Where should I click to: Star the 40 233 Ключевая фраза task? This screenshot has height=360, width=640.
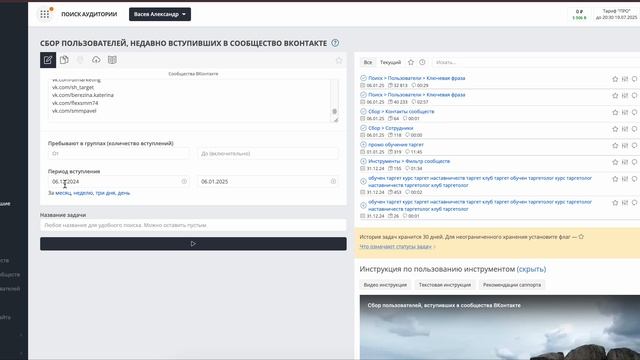[615, 96]
